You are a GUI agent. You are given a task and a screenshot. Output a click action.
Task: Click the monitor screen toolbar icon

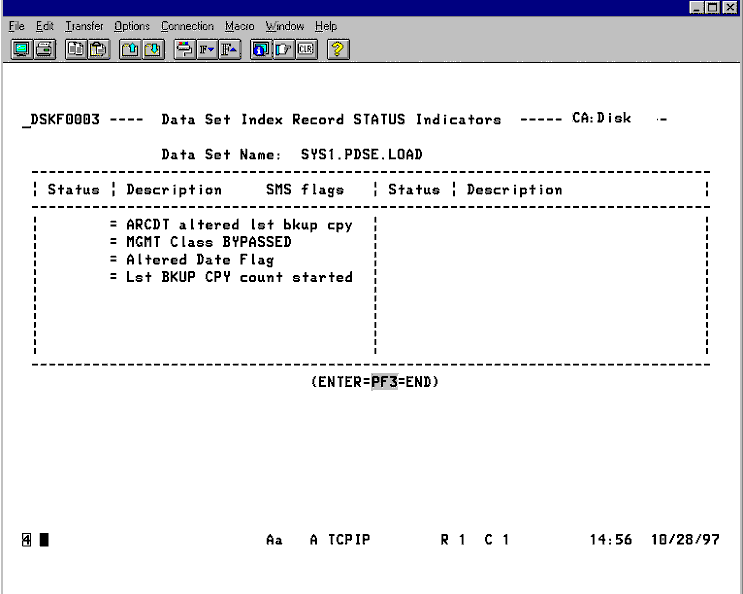click(22, 49)
